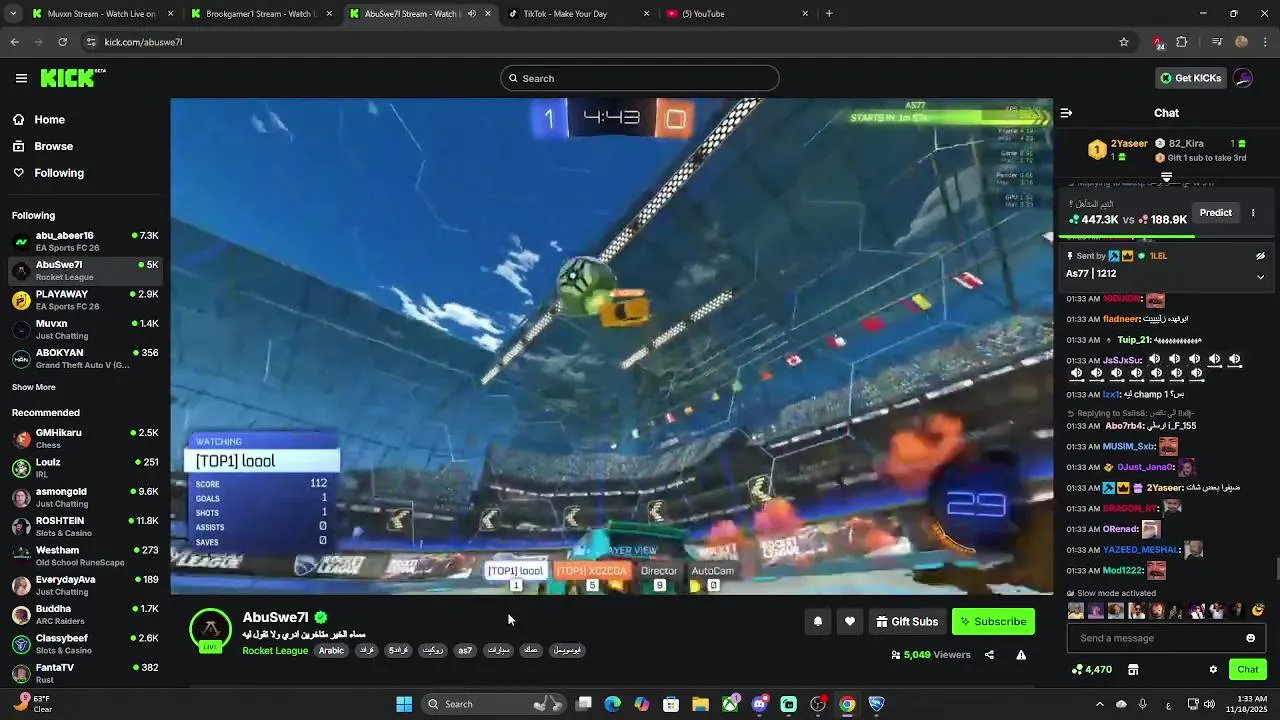This screenshot has height=720, width=1280.
Task: Open chat settings gear
Action: coord(1213,669)
